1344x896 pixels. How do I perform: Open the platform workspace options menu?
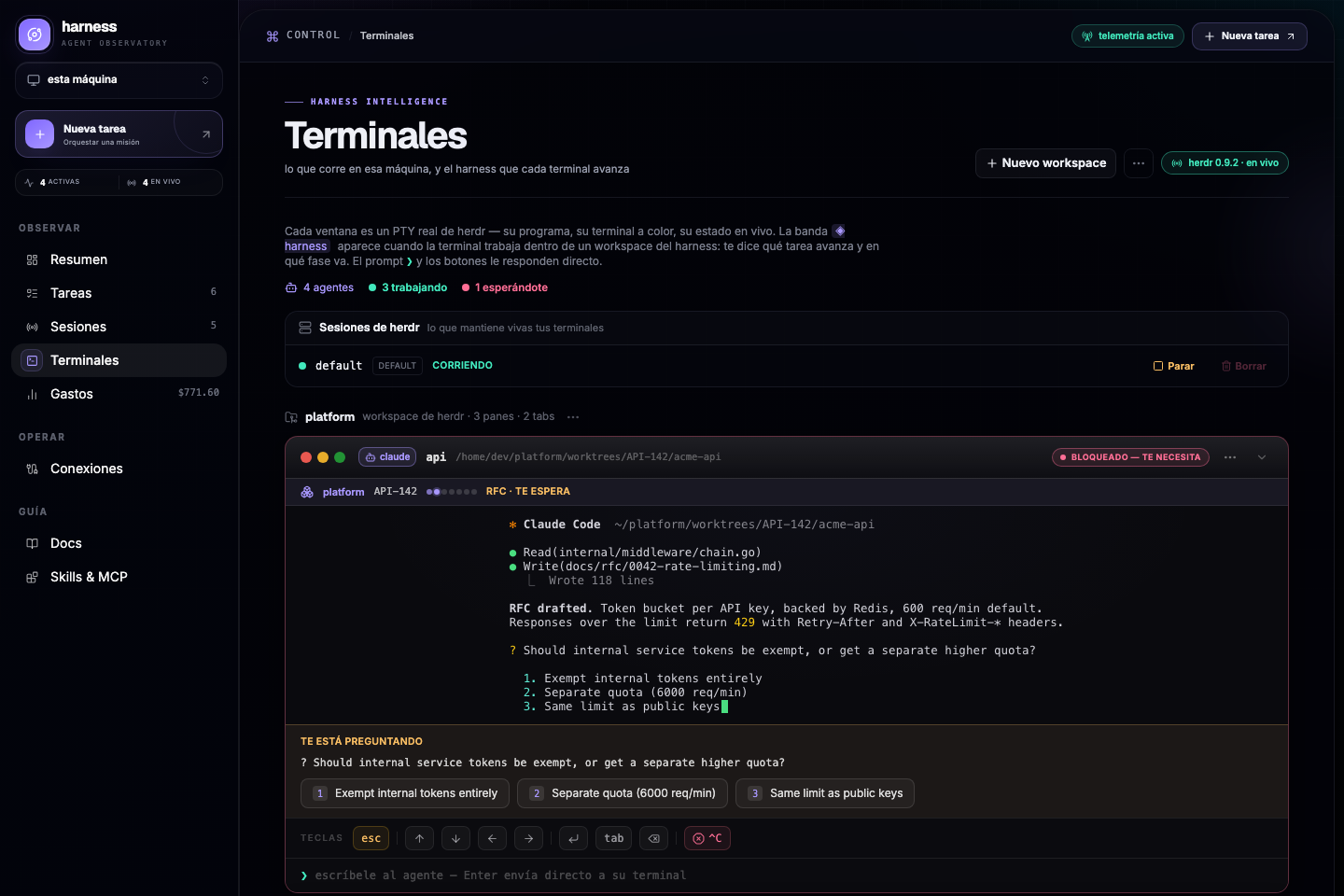click(x=573, y=417)
